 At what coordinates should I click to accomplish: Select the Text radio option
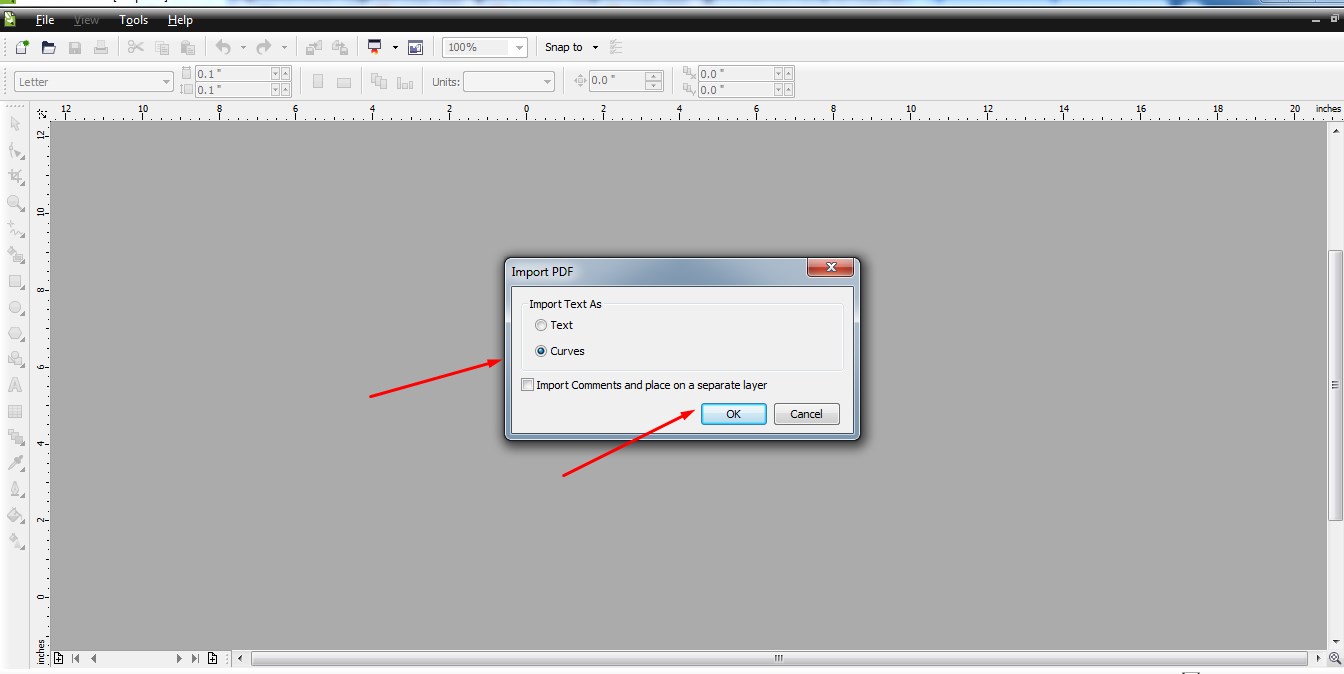pyautogui.click(x=541, y=325)
